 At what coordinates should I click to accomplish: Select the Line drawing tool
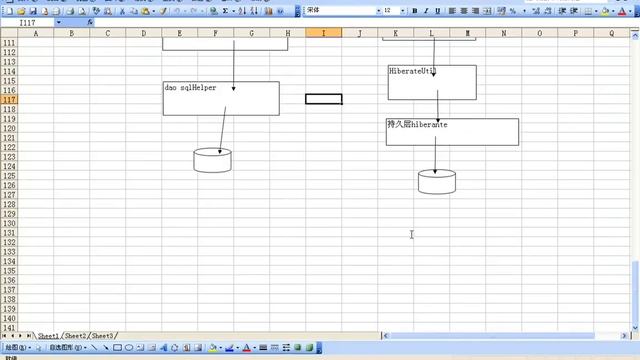tap(94, 348)
